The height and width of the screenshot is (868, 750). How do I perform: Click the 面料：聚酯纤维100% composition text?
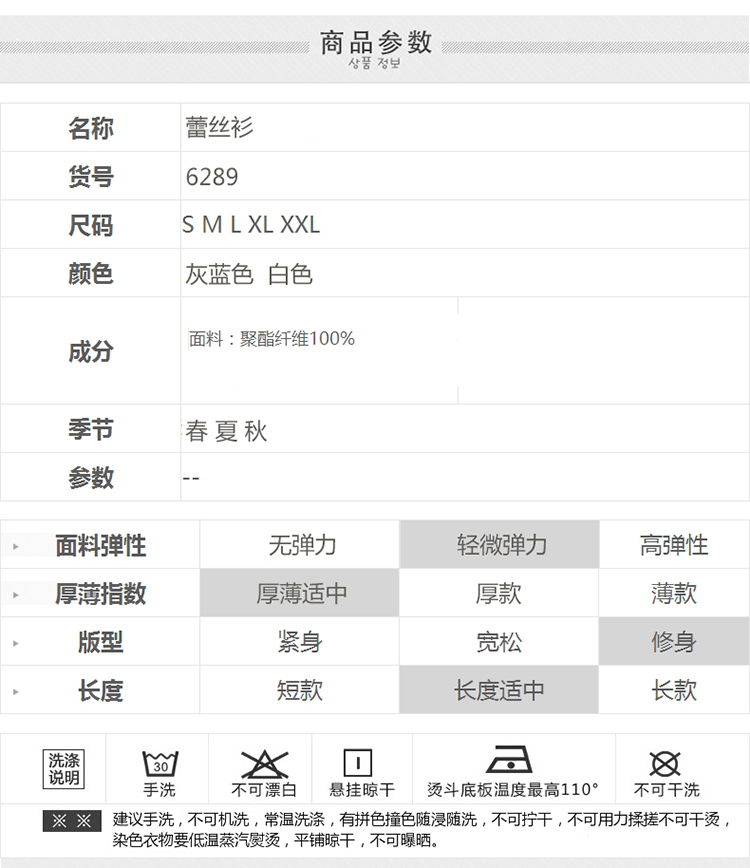pyautogui.click(x=272, y=339)
